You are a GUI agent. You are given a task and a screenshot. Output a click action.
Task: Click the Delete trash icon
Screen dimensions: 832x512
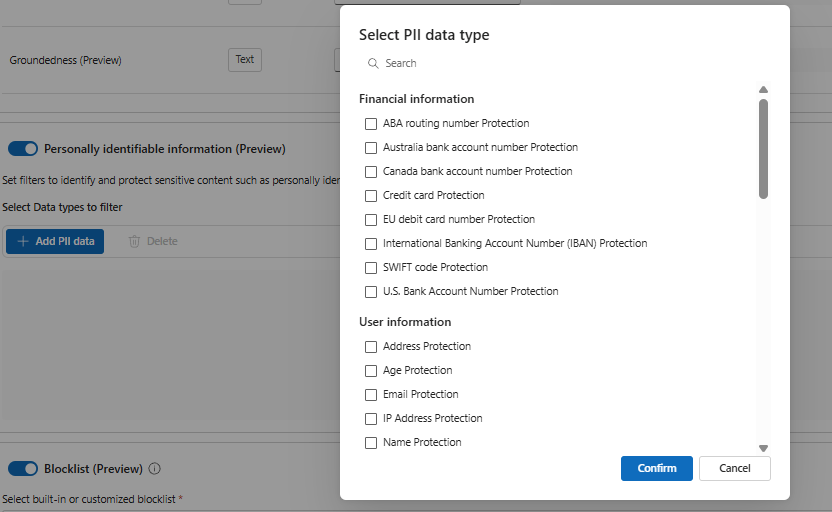coord(135,241)
